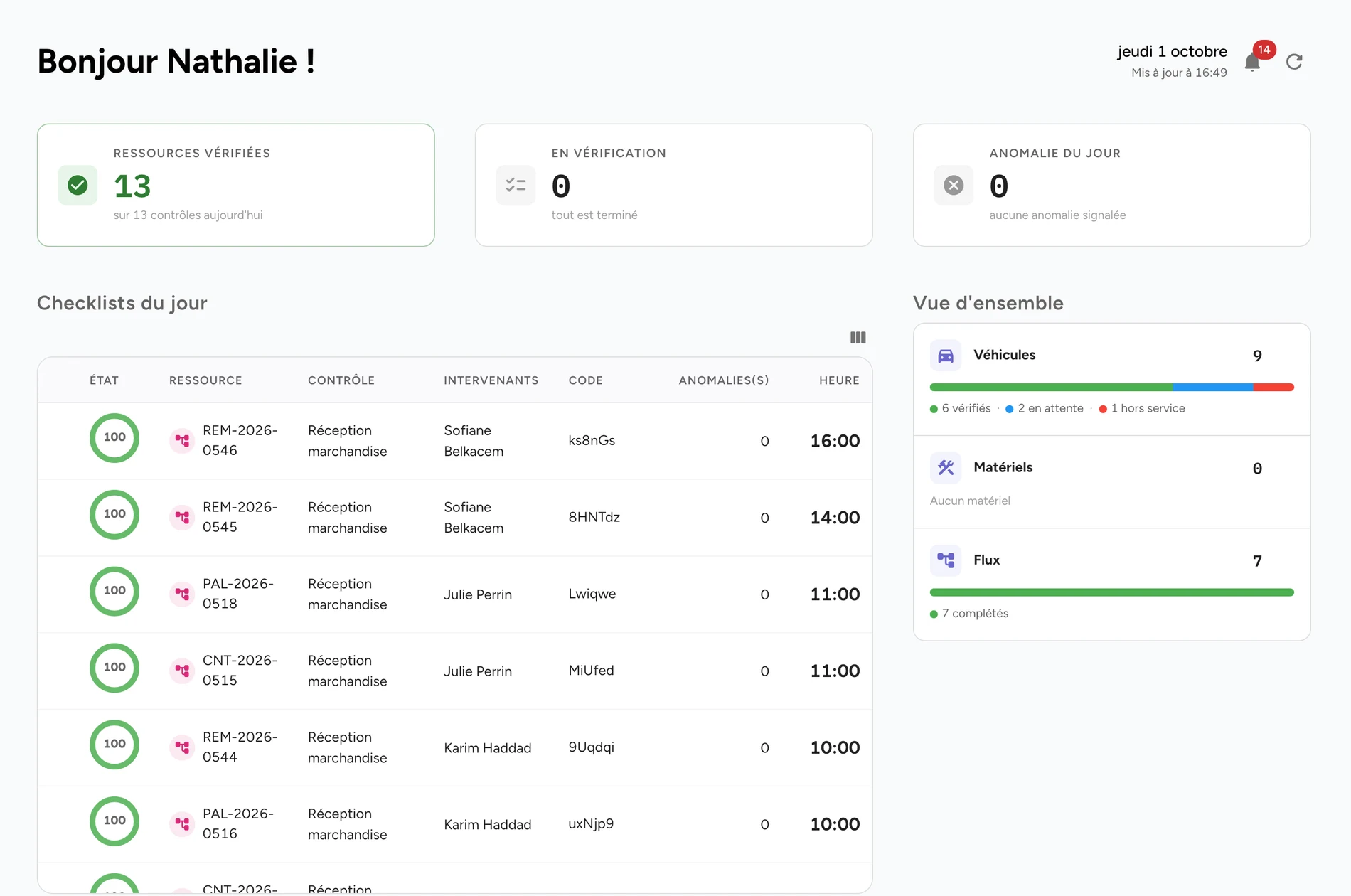Click the flux icon beside REM-2026-0545
Viewport: 1351px width, 896px height.
coord(182,518)
